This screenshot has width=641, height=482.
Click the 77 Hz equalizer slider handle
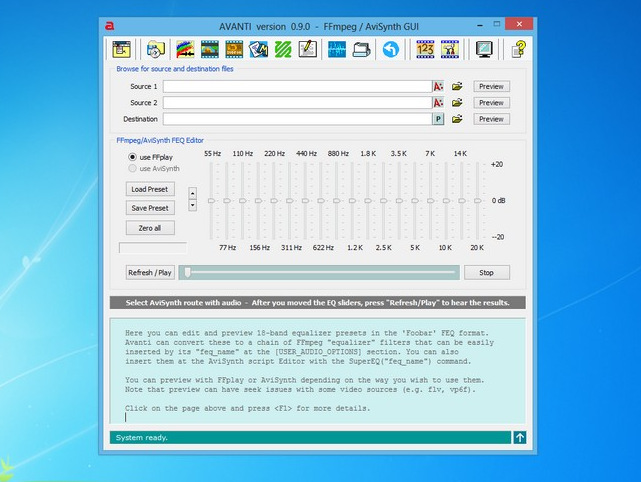pos(227,201)
